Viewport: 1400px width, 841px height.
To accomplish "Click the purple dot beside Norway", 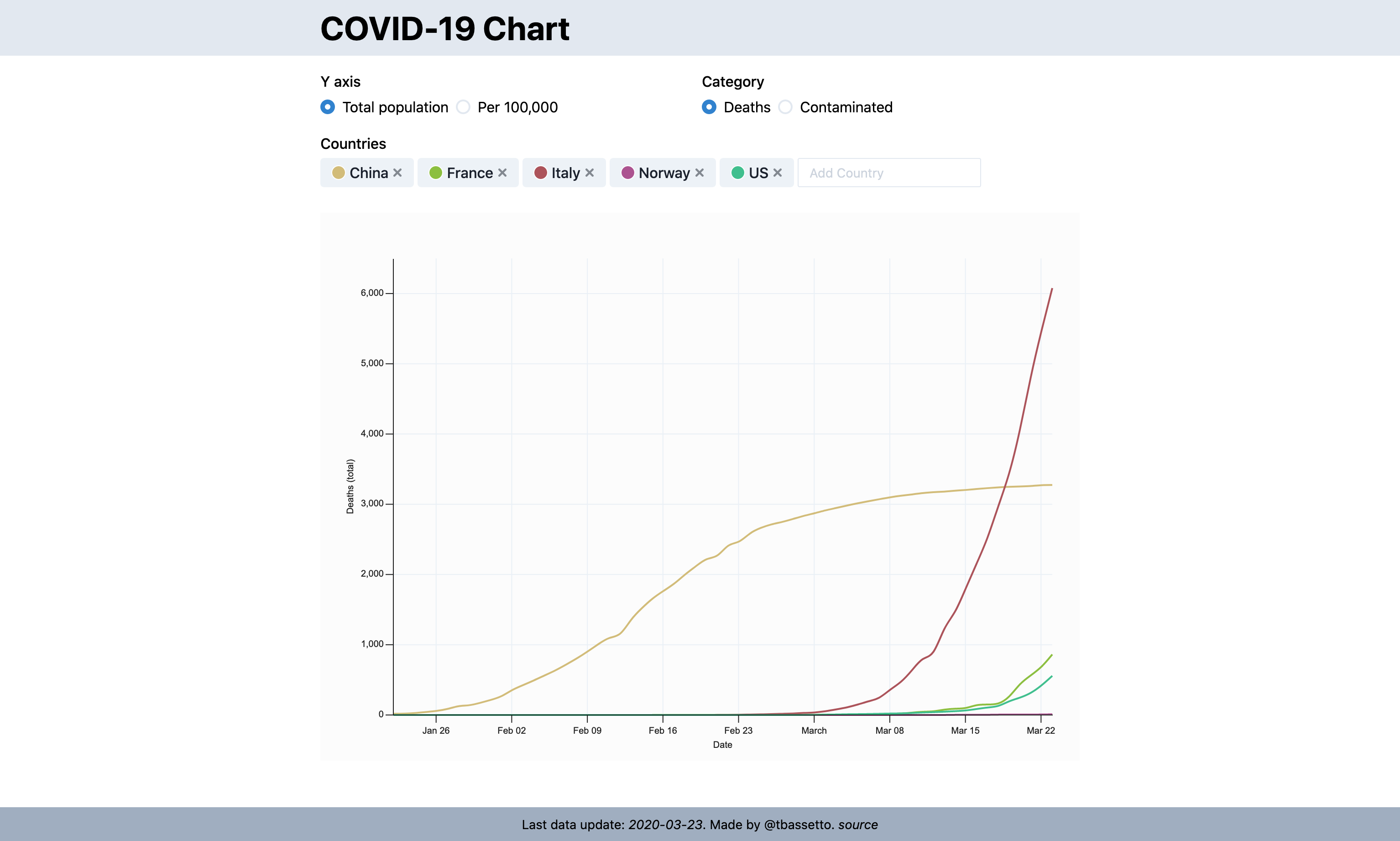I will (627, 173).
